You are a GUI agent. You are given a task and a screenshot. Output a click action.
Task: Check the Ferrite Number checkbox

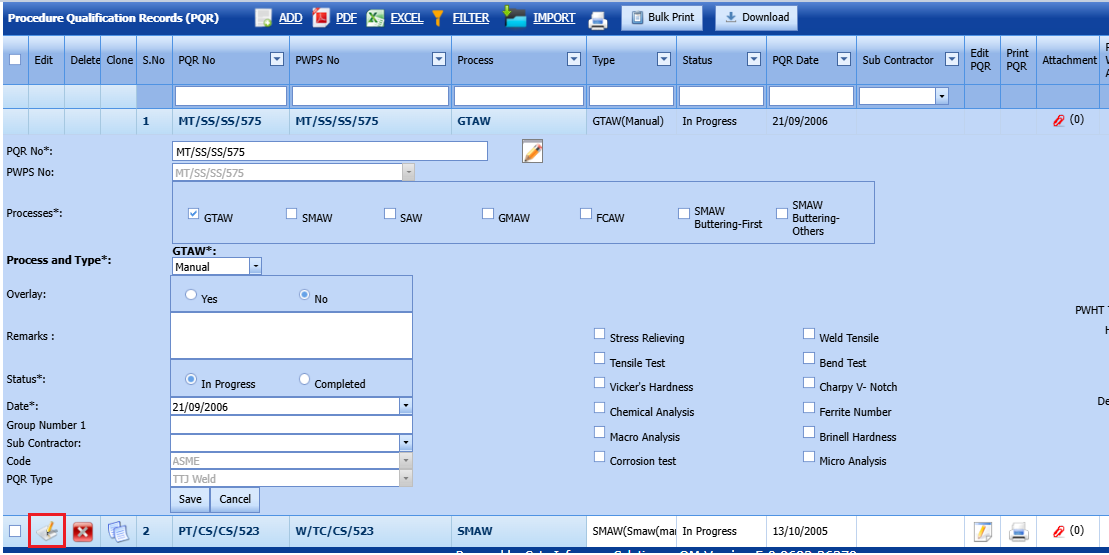pyautogui.click(x=809, y=408)
